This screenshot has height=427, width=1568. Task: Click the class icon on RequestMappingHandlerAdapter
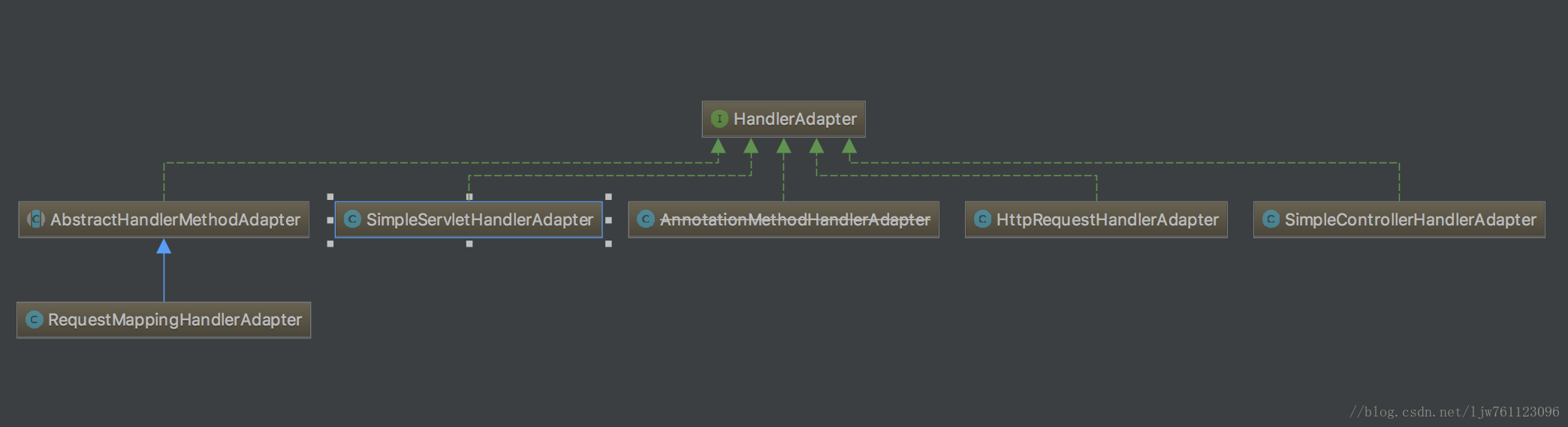[x=34, y=319]
